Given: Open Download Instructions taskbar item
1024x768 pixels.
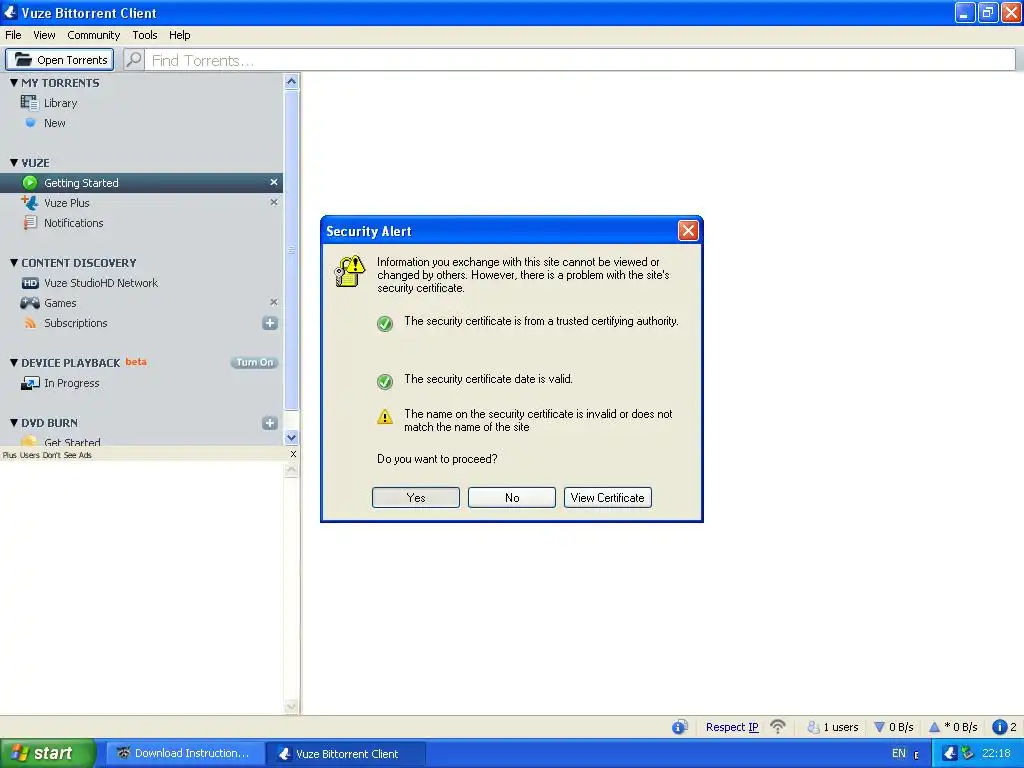Looking at the screenshot, I should point(185,753).
